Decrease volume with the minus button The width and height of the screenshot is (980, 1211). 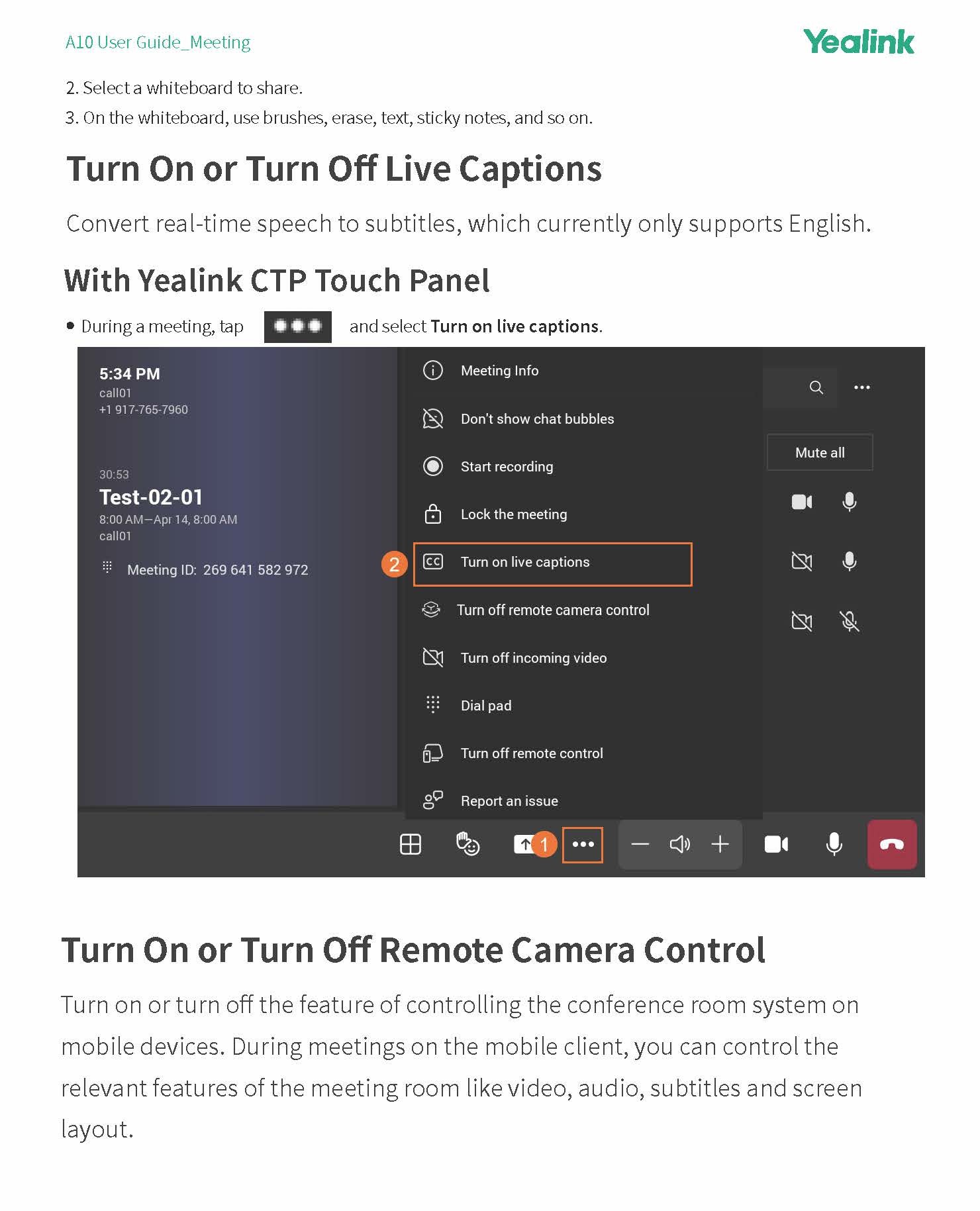click(640, 845)
